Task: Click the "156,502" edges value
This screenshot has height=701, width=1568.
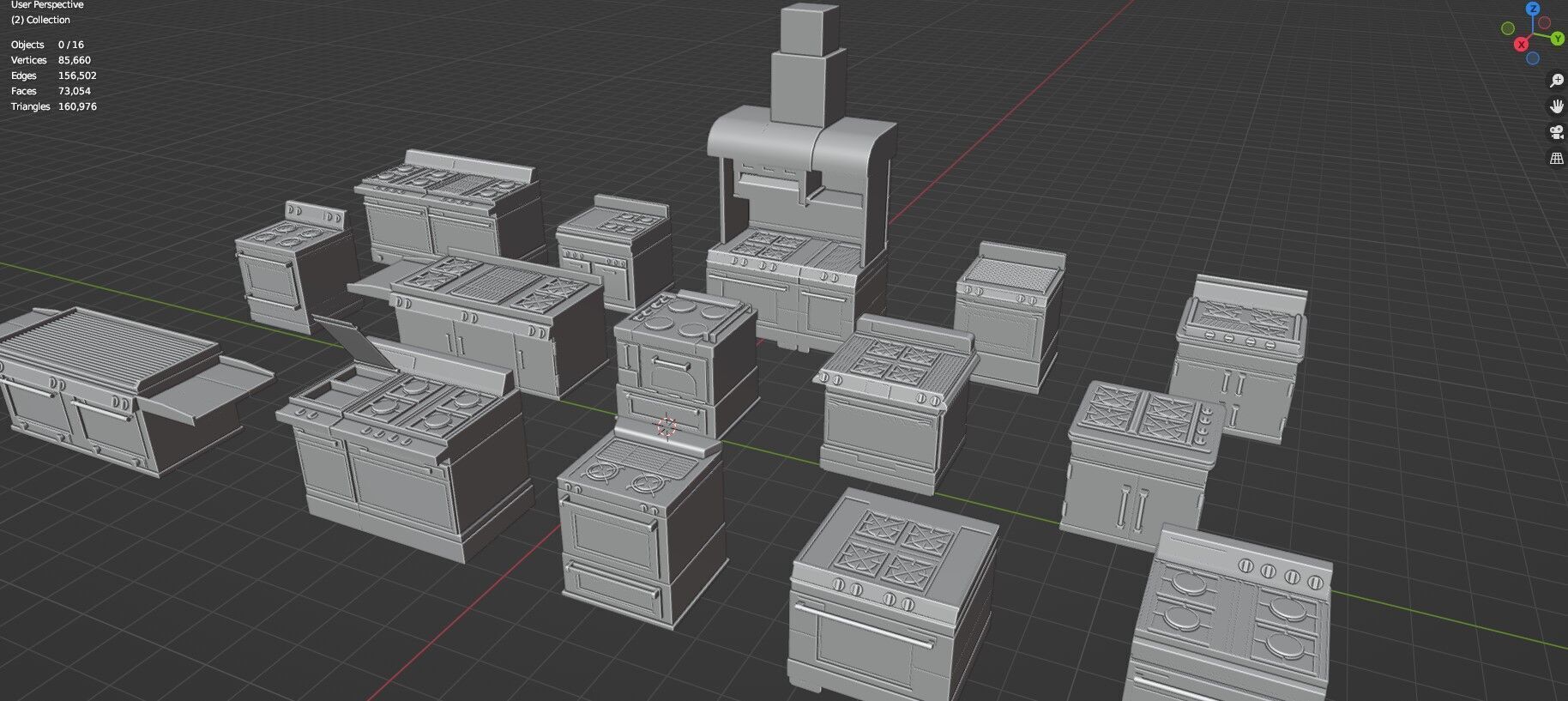Action: click(x=77, y=76)
